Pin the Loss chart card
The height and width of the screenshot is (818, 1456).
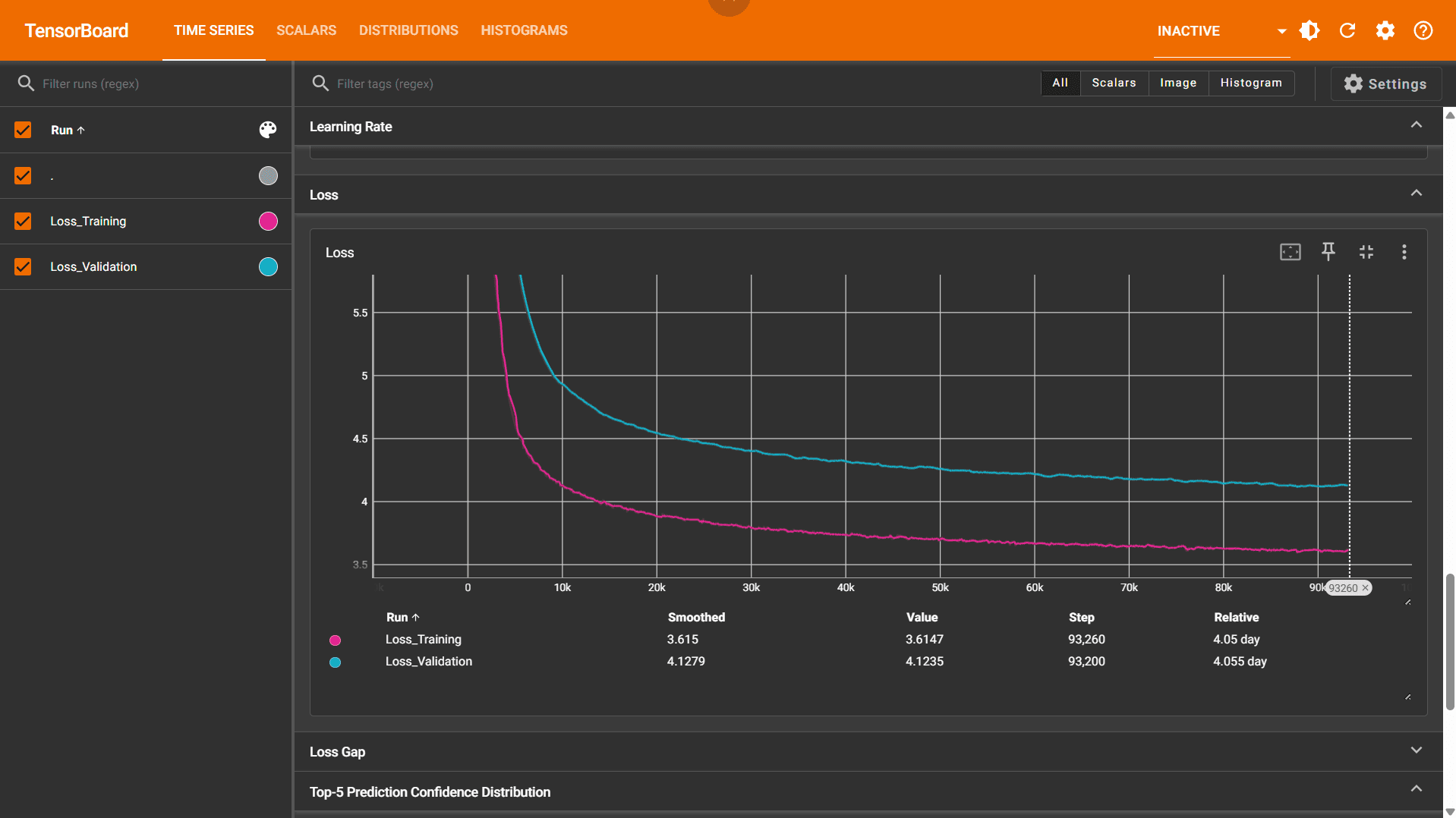[x=1328, y=252]
